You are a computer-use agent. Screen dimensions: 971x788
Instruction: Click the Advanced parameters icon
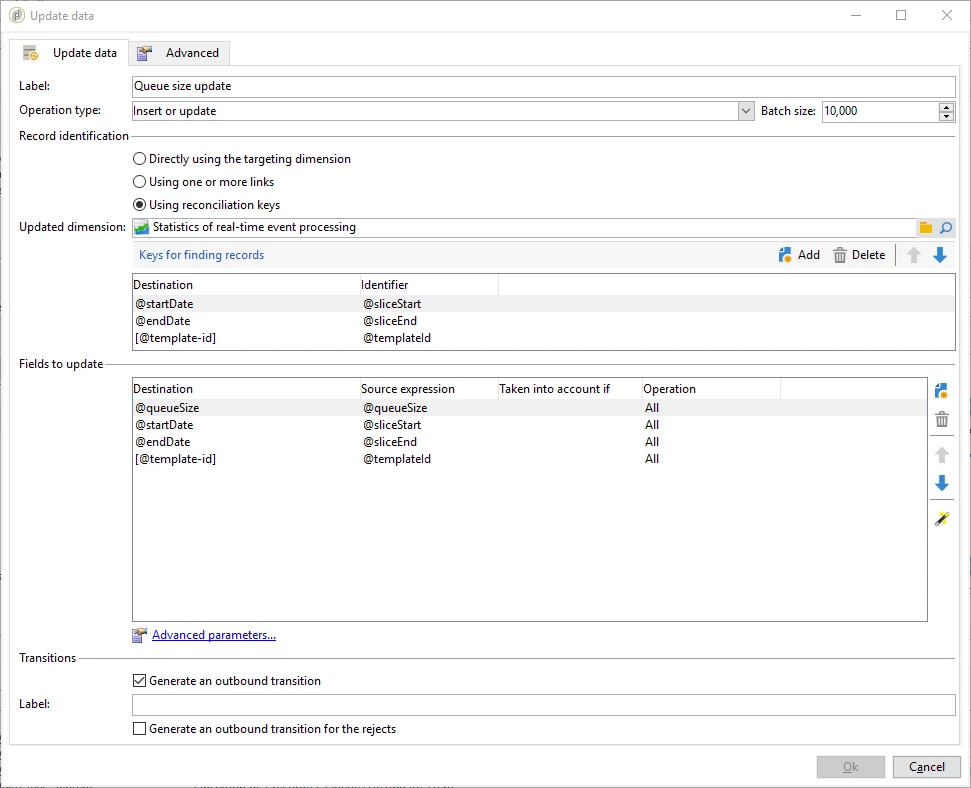coord(139,635)
